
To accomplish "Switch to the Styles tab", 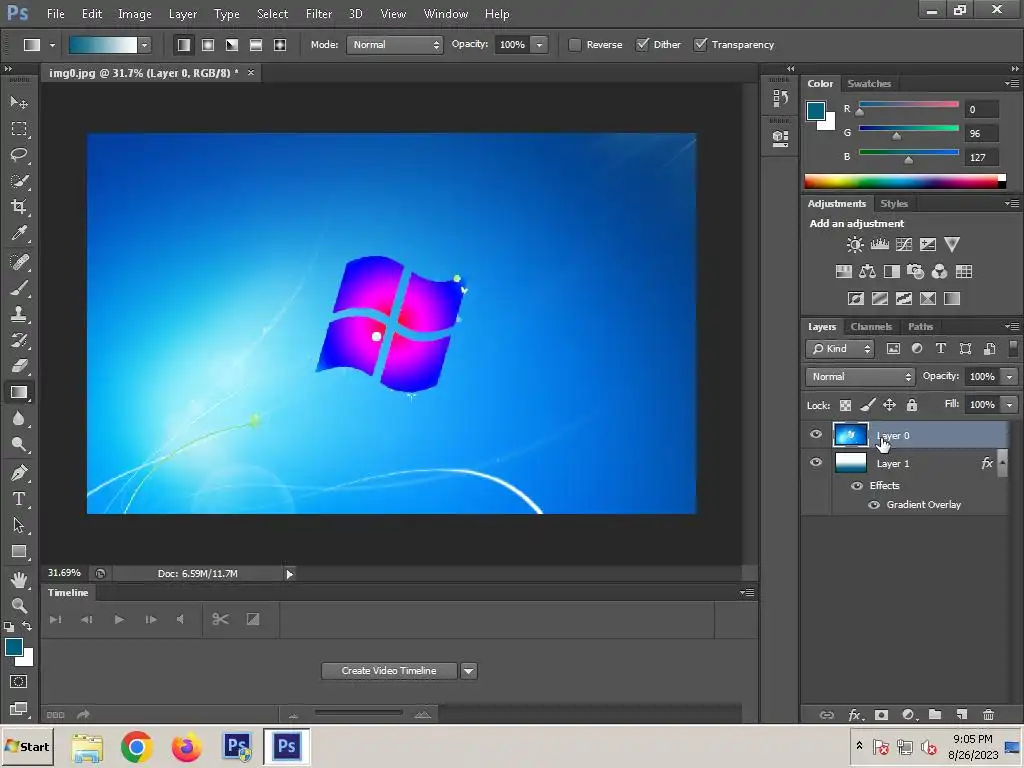I will 894,204.
